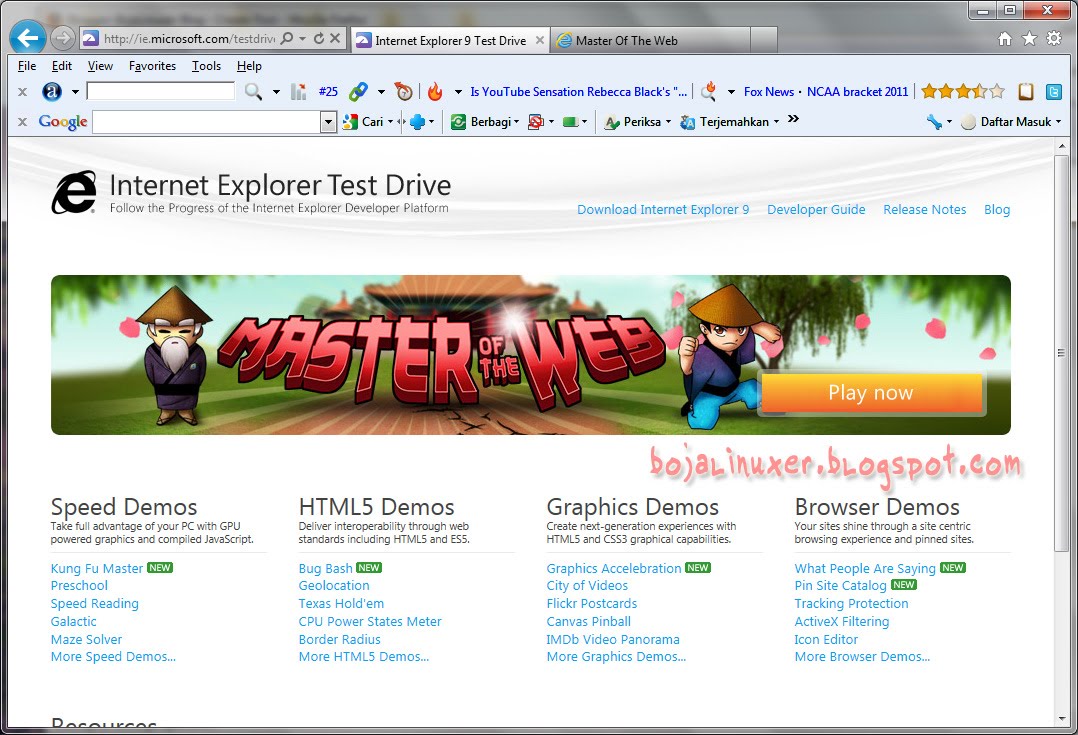Open the Tools menu

pos(206,66)
